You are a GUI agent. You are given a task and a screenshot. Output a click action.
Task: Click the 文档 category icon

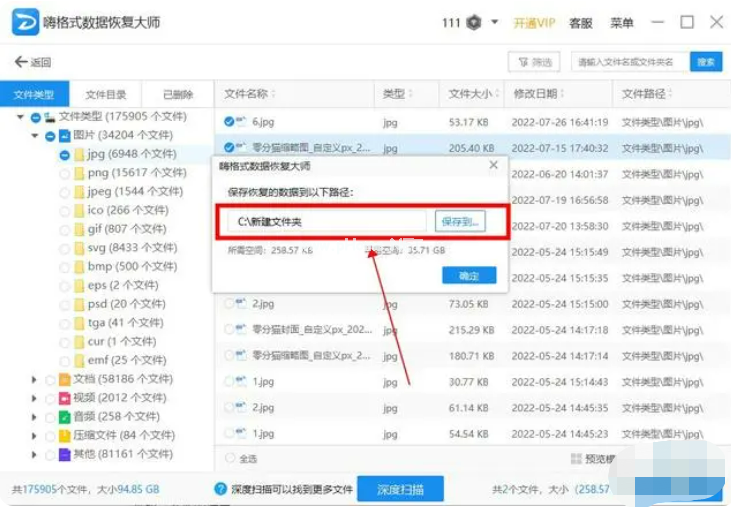point(65,380)
